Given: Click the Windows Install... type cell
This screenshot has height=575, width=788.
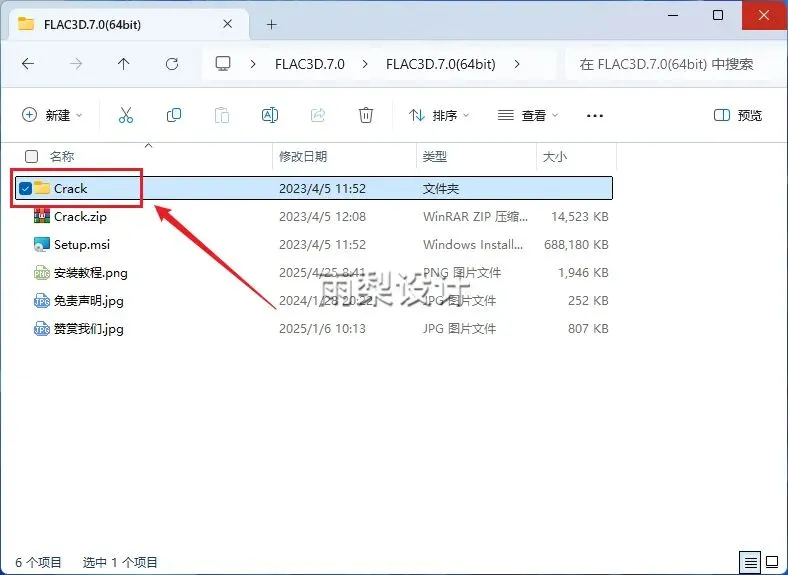Looking at the screenshot, I should tap(473, 245).
